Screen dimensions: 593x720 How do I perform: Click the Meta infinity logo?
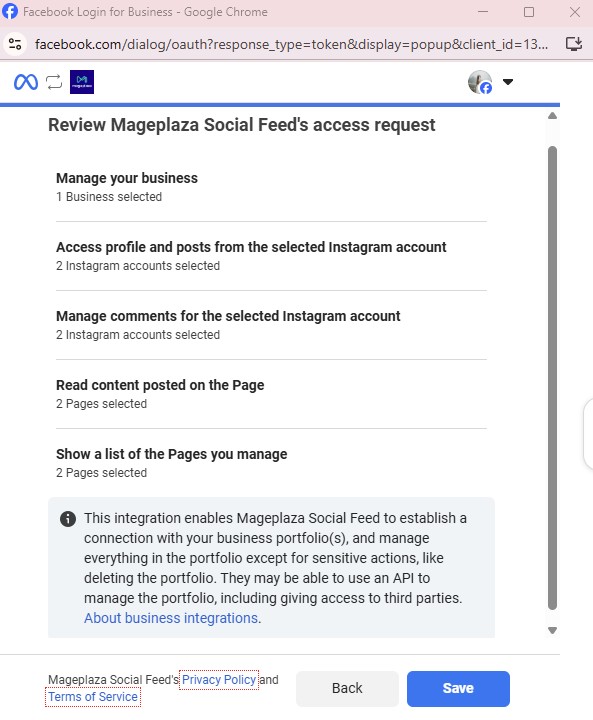[x=26, y=82]
